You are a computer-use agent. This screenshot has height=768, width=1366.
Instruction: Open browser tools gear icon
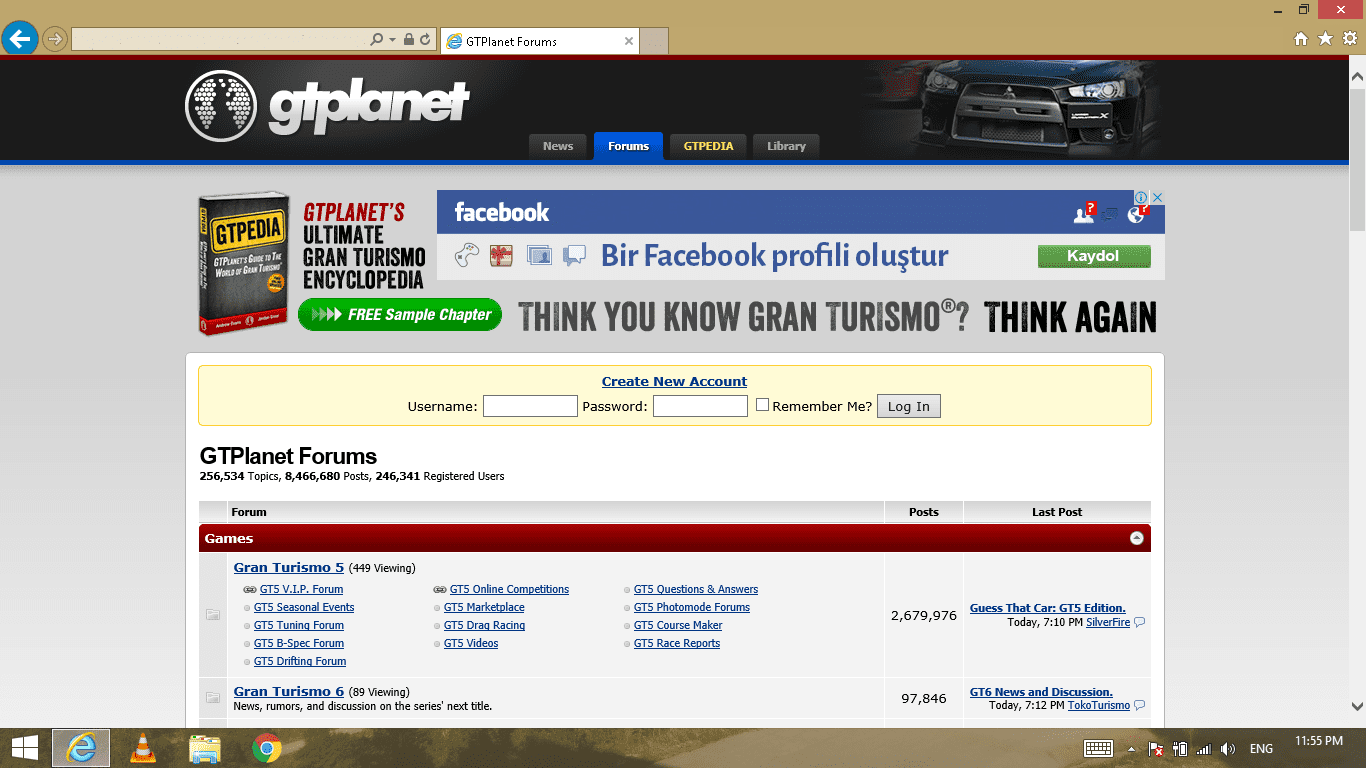point(1350,39)
